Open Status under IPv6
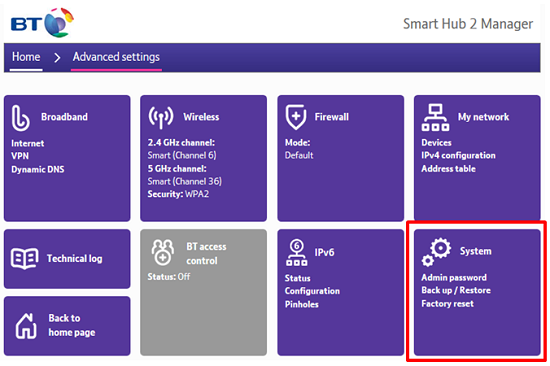550x366 pixels. point(297,278)
